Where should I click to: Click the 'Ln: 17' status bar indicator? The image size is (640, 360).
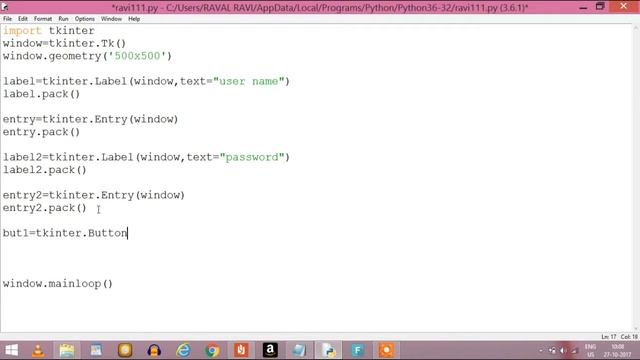click(609, 337)
